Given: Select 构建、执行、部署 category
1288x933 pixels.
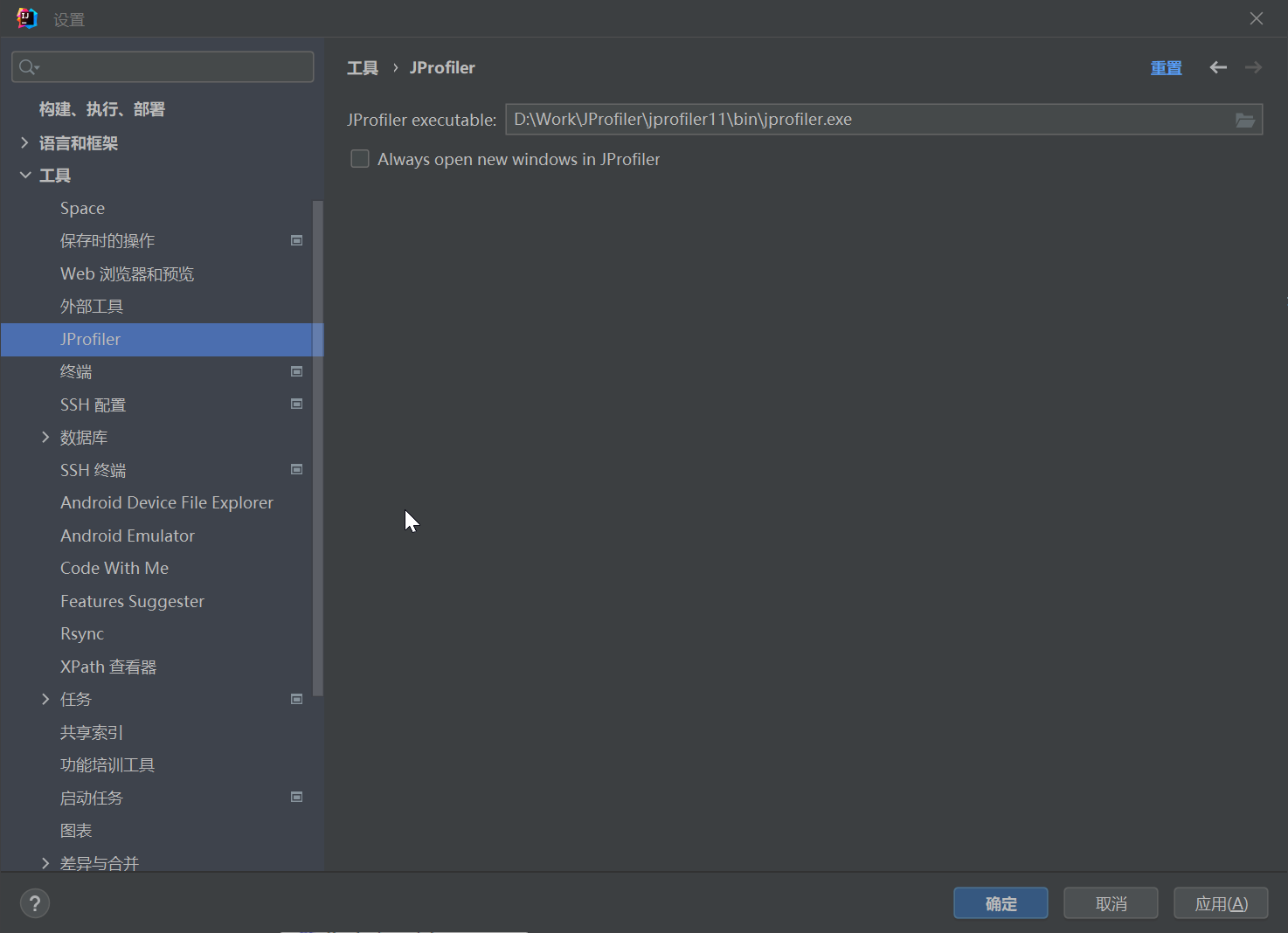Looking at the screenshot, I should pos(102,109).
